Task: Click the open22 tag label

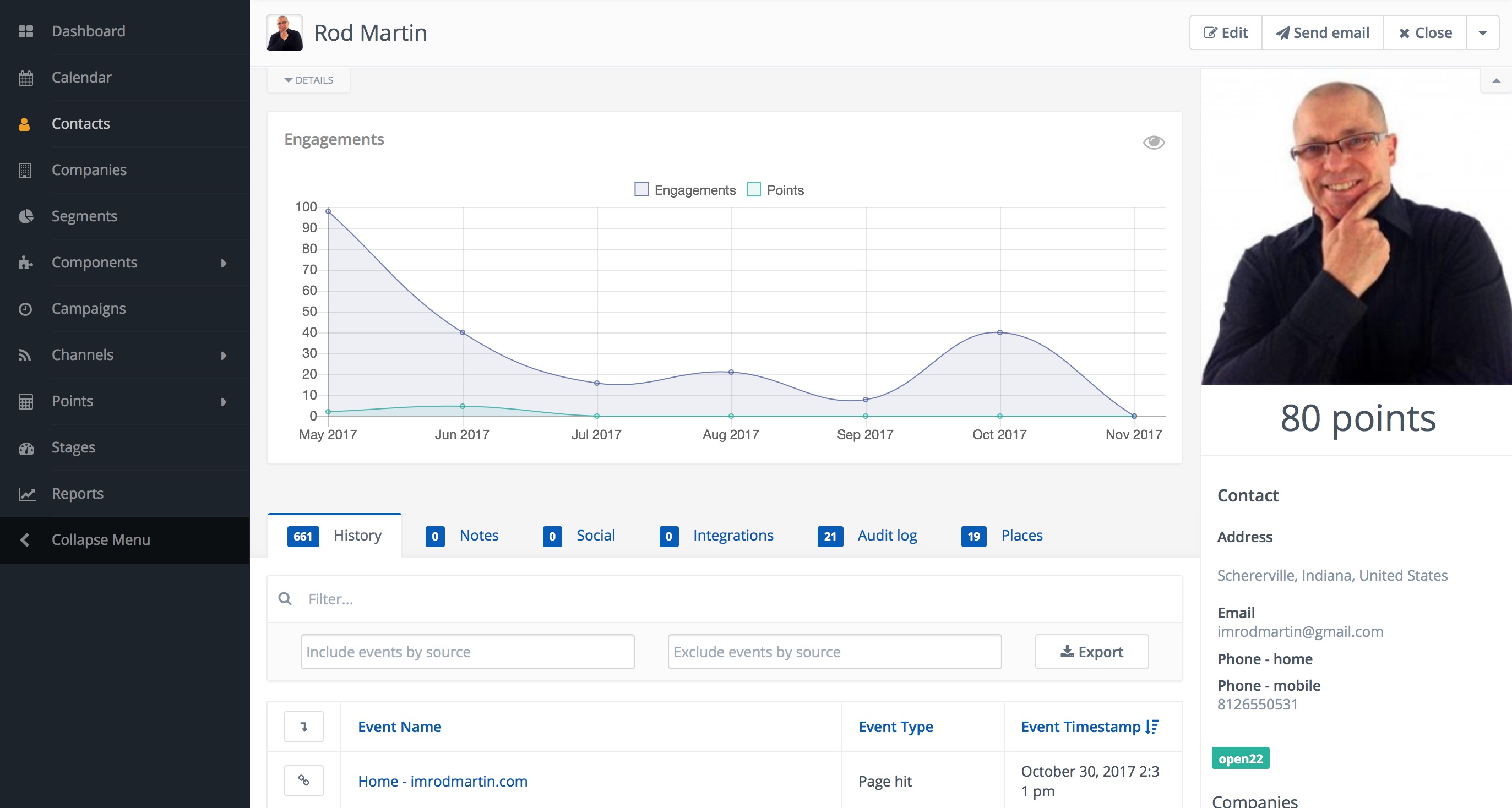Action: pos(1240,758)
